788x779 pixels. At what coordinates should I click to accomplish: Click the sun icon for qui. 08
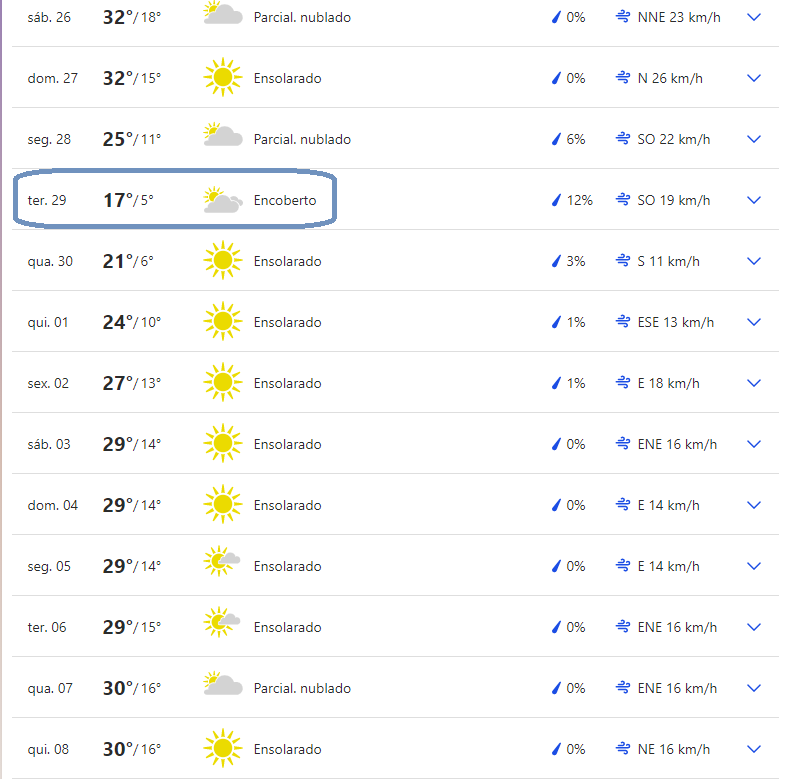(223, 748)
